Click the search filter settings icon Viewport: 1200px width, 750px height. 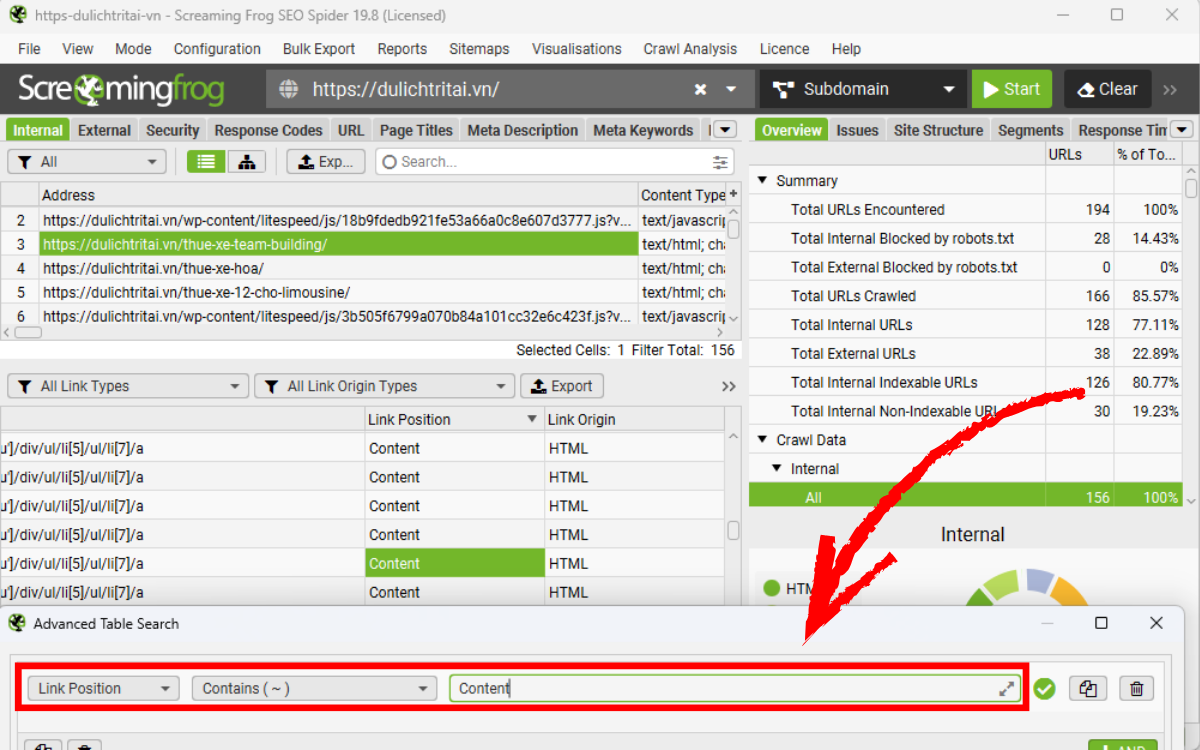[x=720, y=162]
